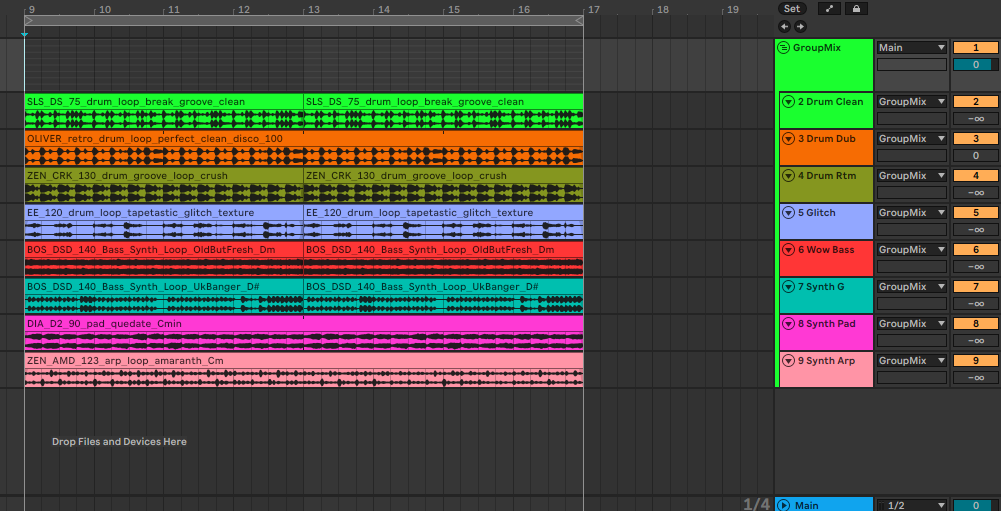The height and width of the screenshot is (511, 1001).
Task: Open Glitch track output routing dropdown
Action: click(912, 213)
